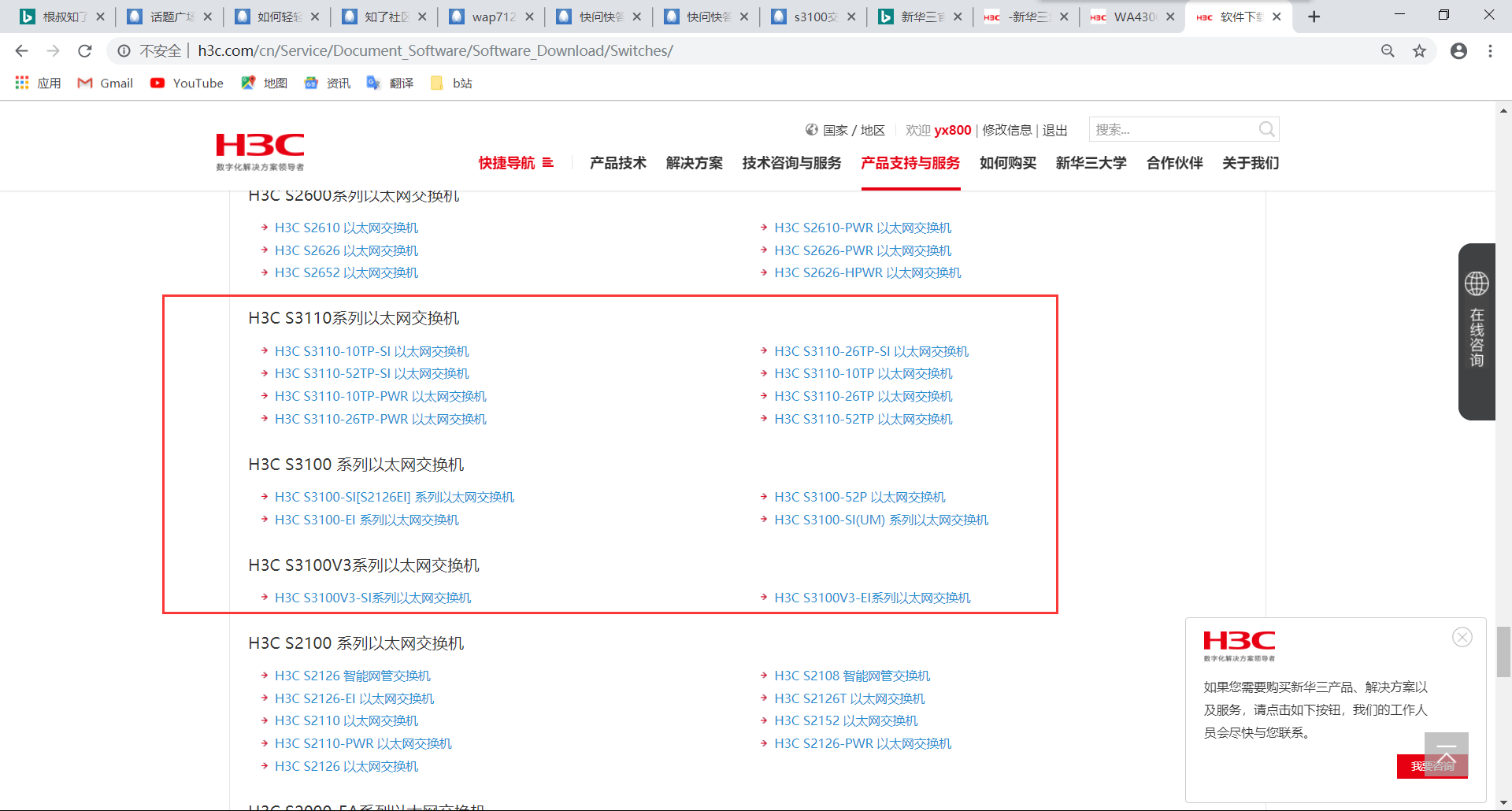Open the 翻译 translate bookmark
The height and width of the screenshot is (811, 1512).
tap(391, 83)
